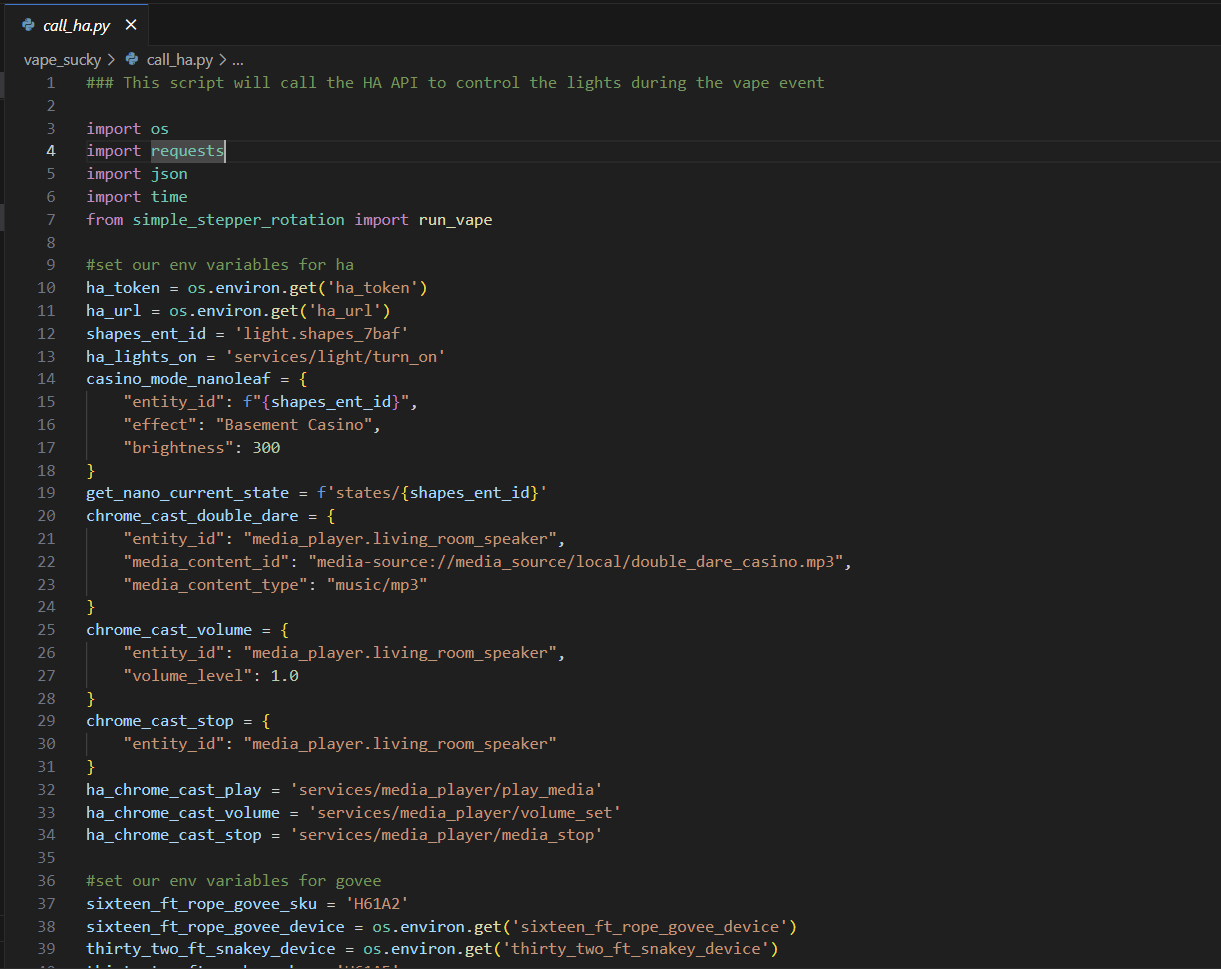Click the comment "#set our env variables for govee"

click(x=234, y=881)
